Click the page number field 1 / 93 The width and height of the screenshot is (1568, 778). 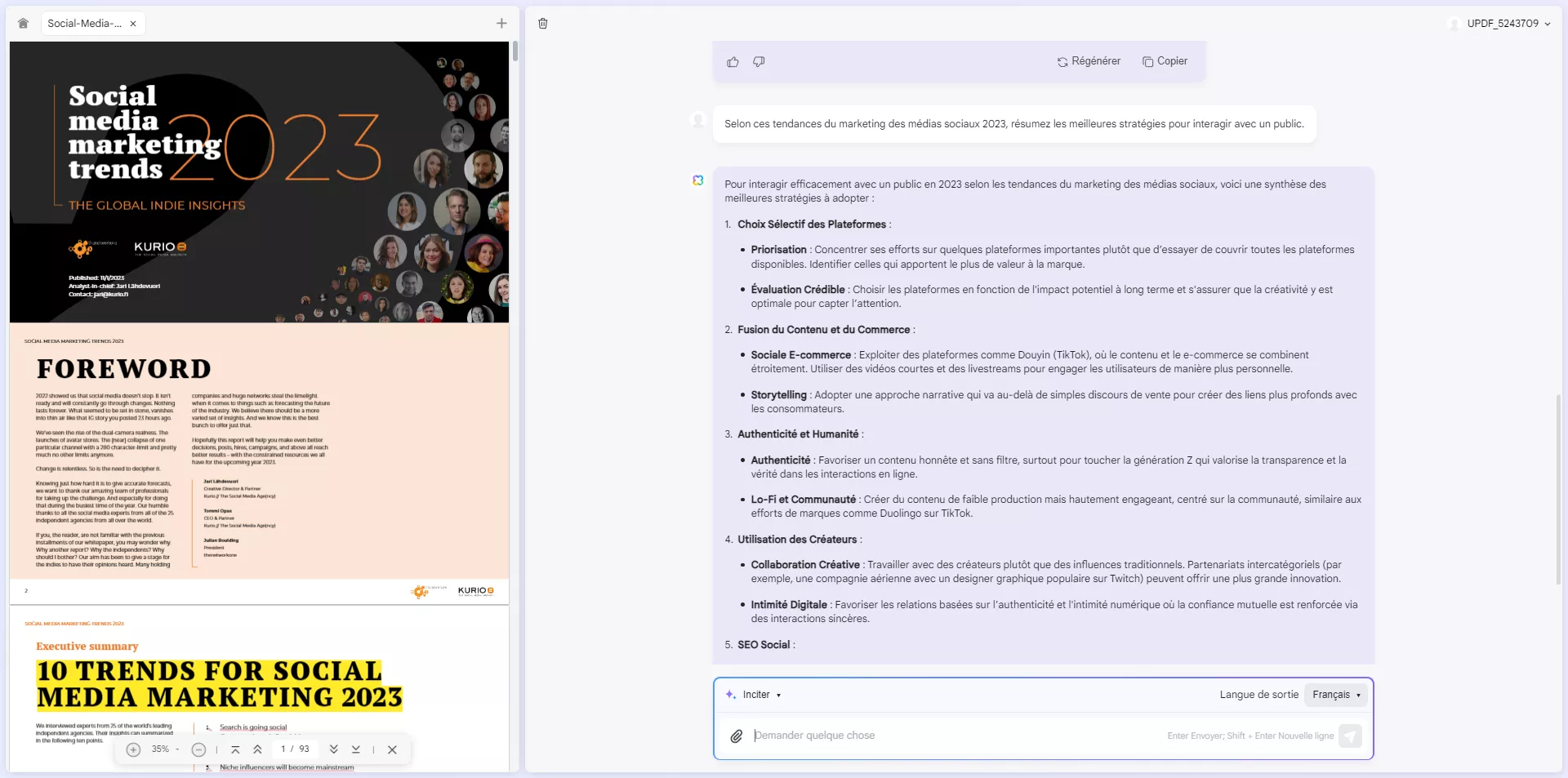pos(295,749)
